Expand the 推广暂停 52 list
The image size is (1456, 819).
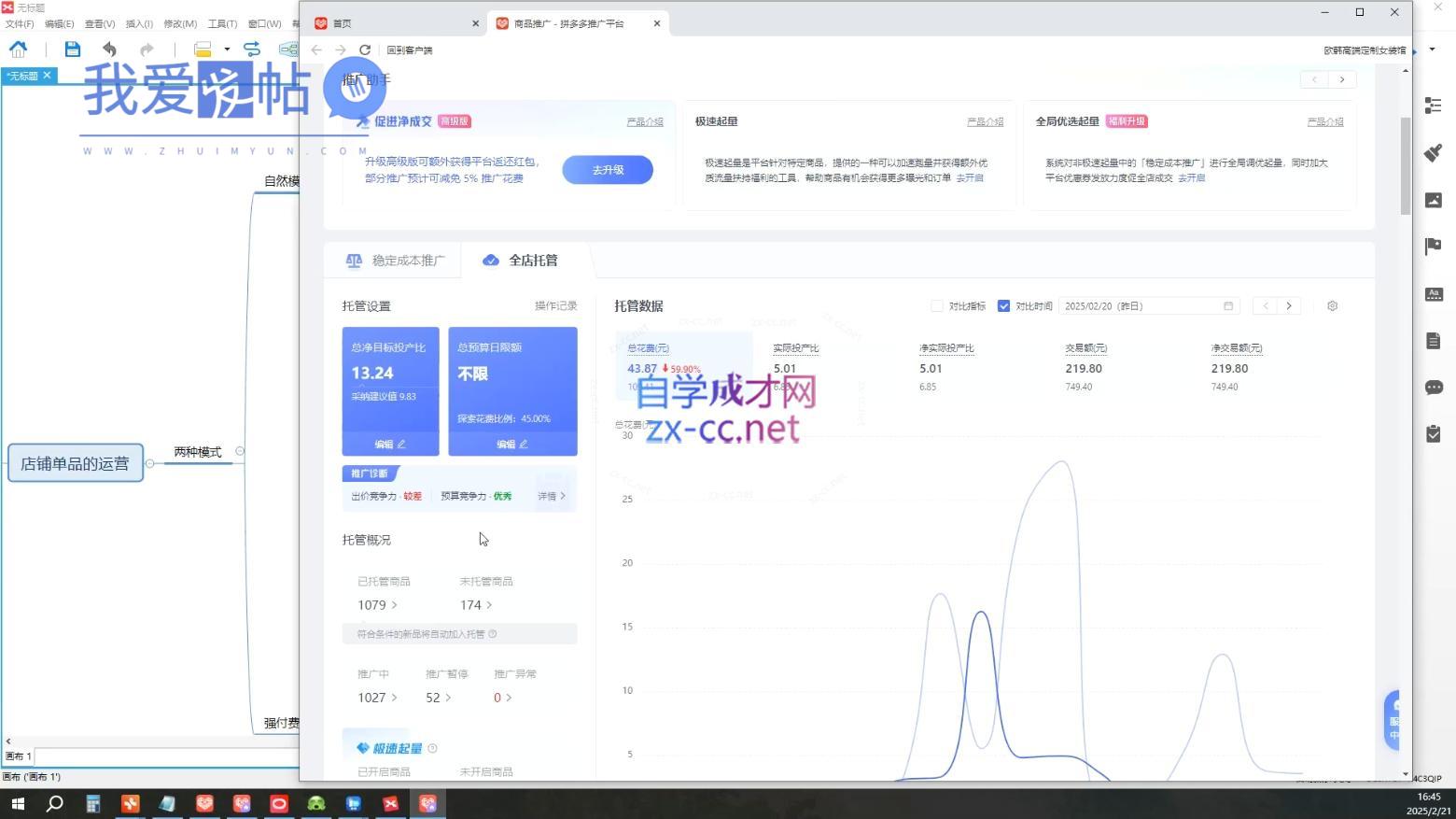point(438,698)
